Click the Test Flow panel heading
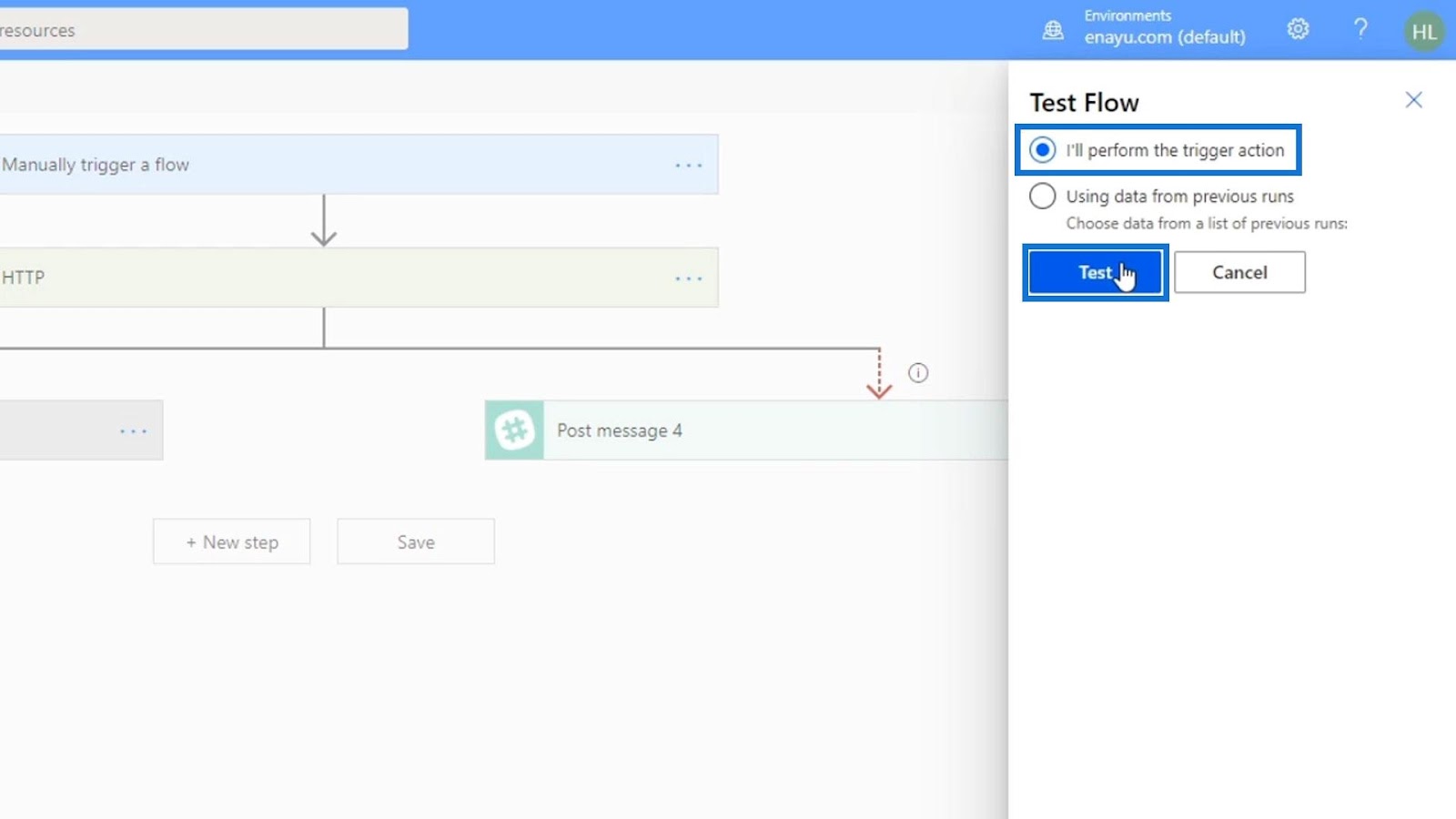Viewport: 1456px width, 819px height. point(1084,103)
